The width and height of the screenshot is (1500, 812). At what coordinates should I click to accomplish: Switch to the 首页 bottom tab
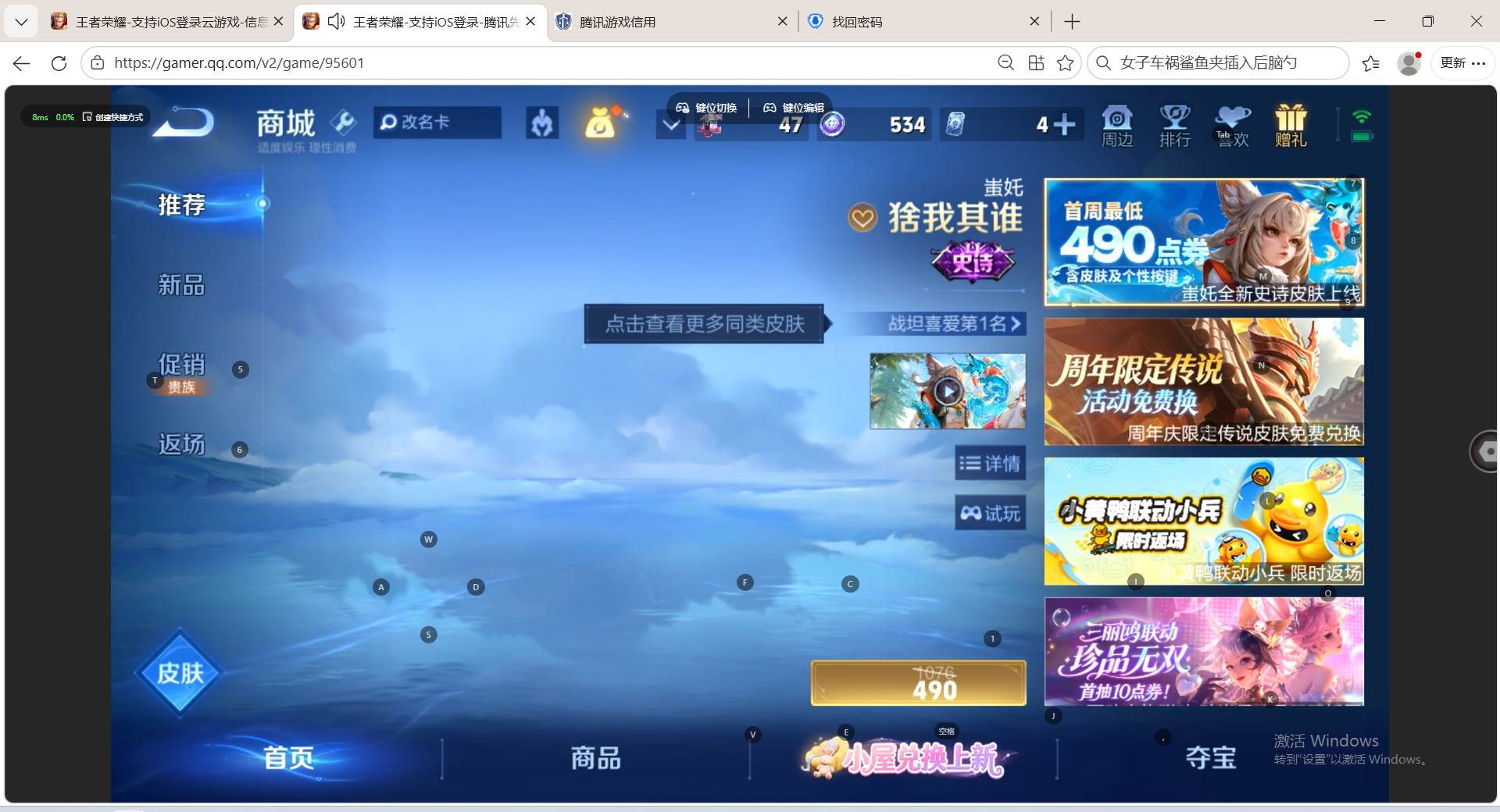pos(288,757)
